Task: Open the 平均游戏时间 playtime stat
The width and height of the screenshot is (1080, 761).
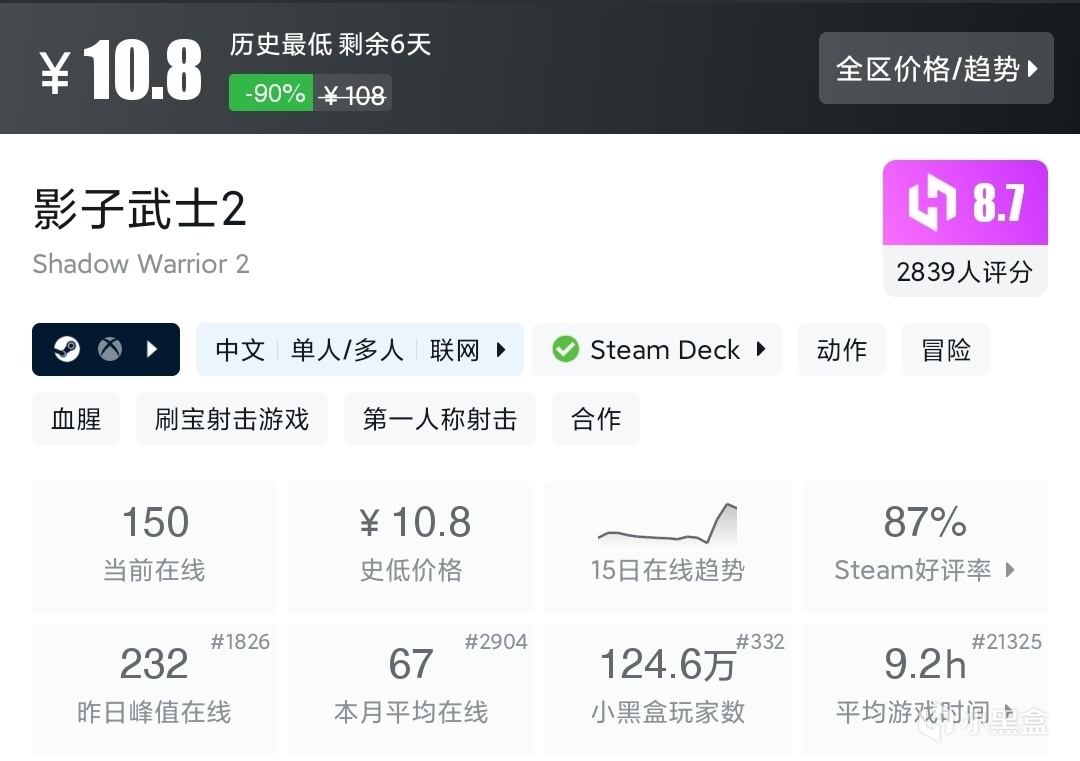Action: click(x=925, y=688)
